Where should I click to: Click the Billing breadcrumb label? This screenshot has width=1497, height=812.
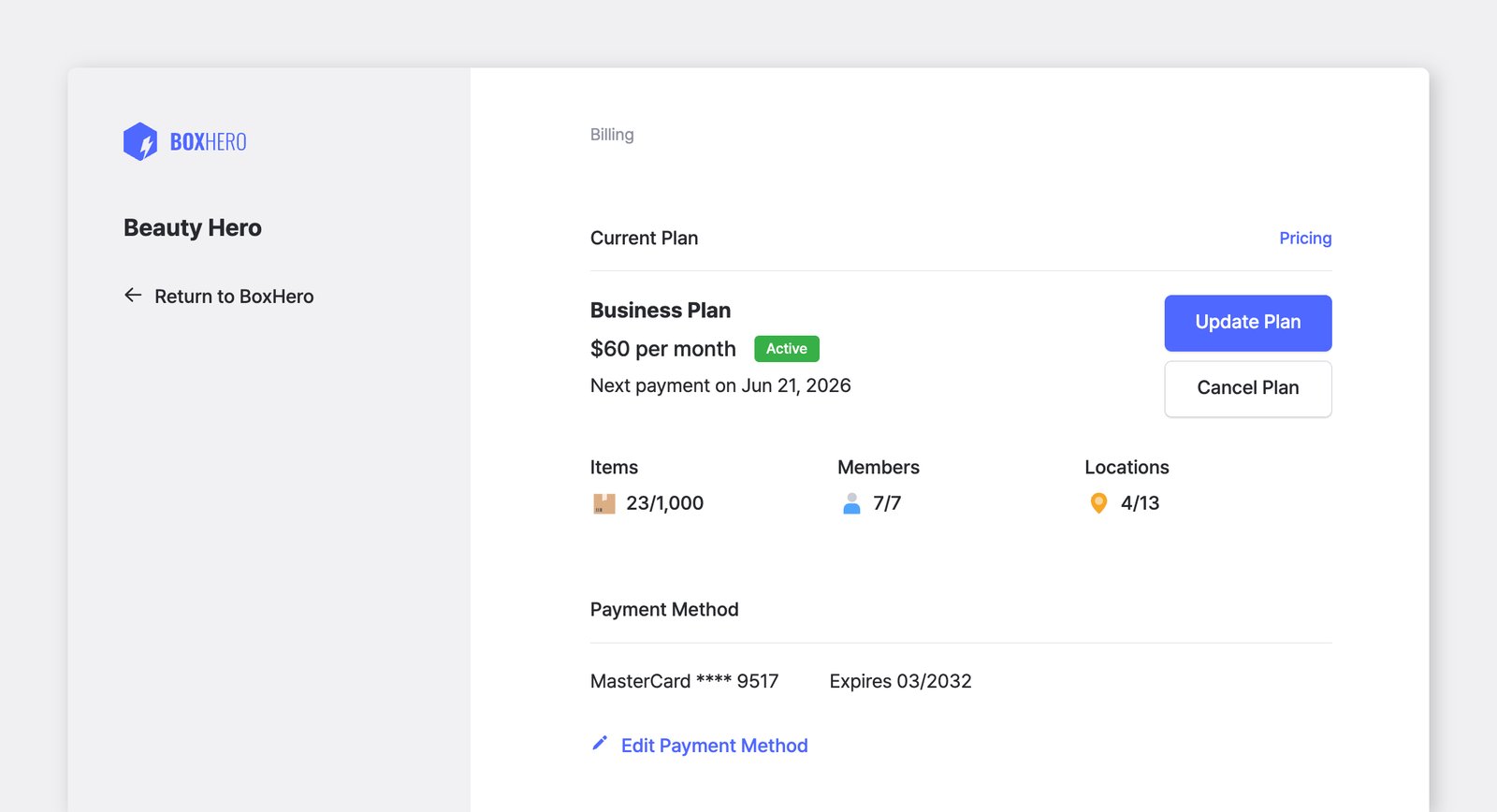click(612, 135)
